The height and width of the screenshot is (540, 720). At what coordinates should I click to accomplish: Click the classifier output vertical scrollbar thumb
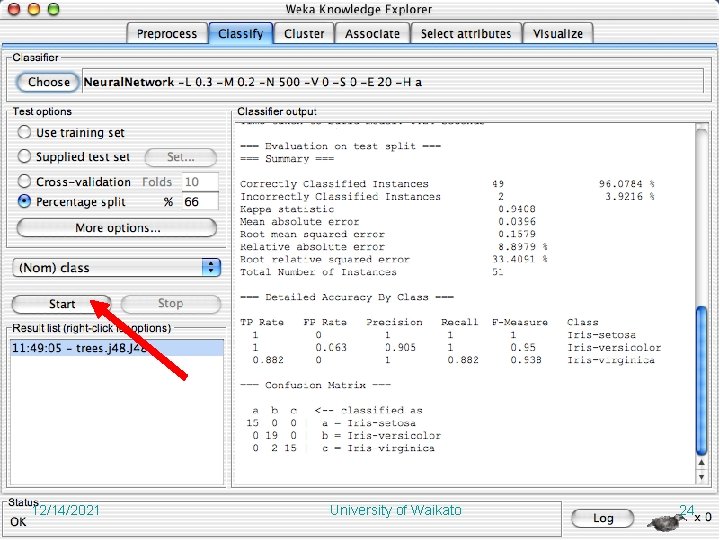[701, 380]
